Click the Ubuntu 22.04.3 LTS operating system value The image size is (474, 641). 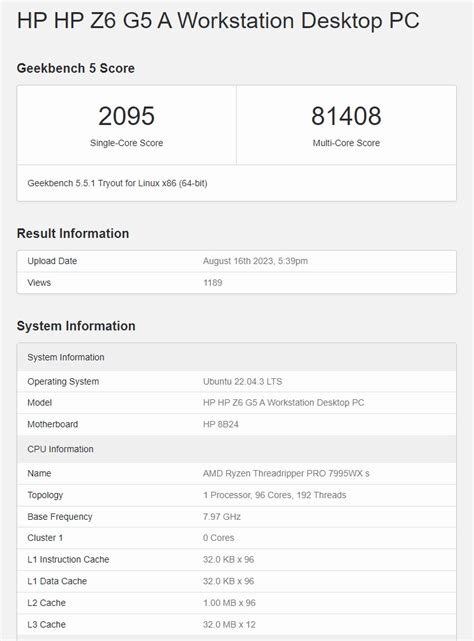click(242, 381)
